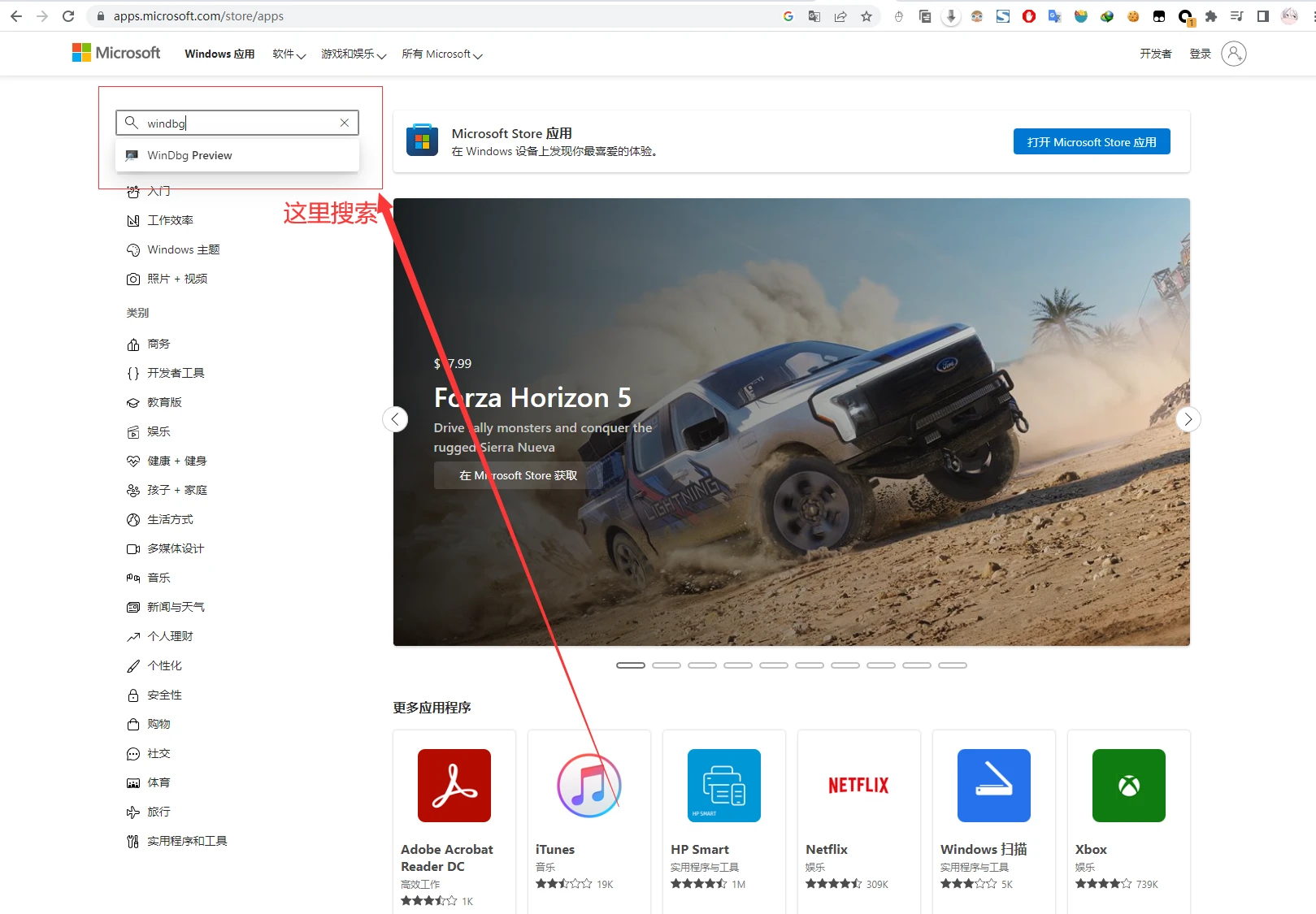1316x914 pixels.
Task: Click the 登录 sign-in link
Action: click(1200, 54)
